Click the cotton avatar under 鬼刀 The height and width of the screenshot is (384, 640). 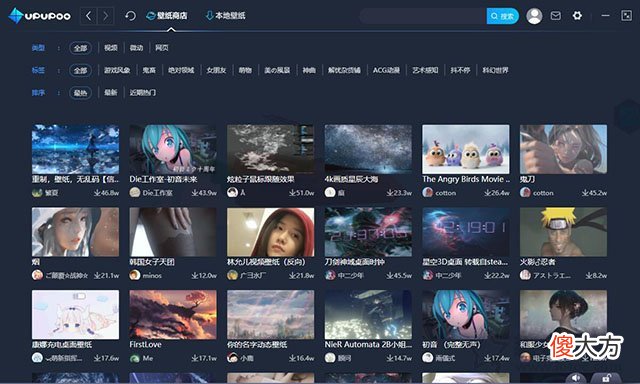525,193
